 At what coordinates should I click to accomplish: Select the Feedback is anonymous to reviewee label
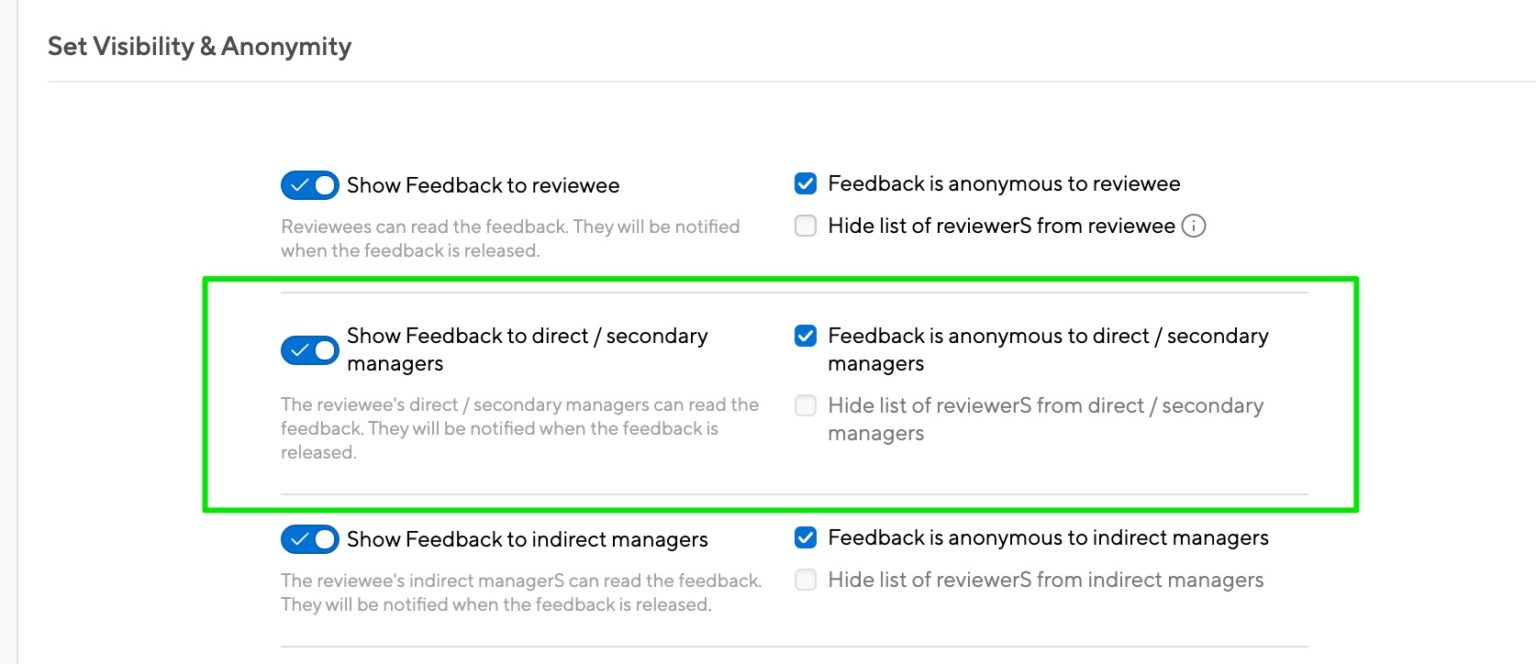click(x=1003, y=183)
